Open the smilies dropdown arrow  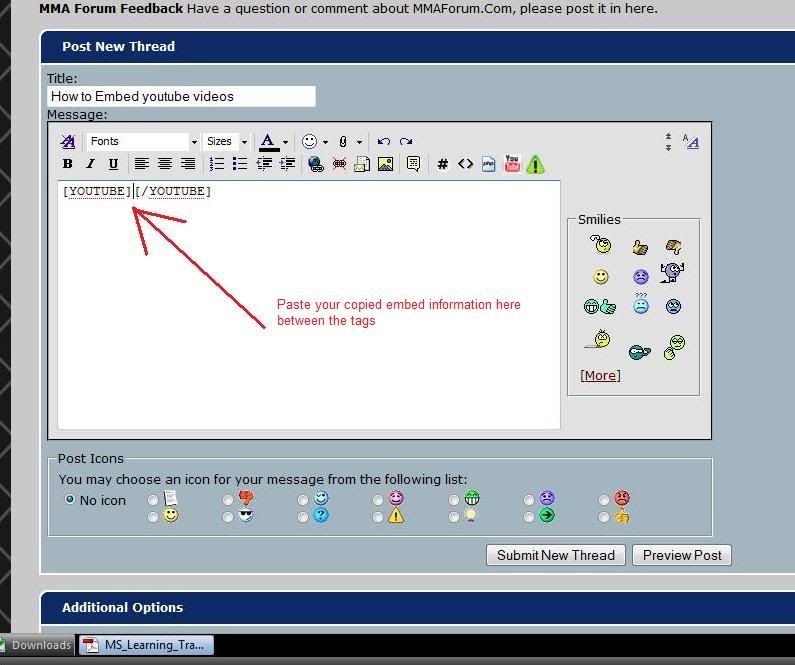tap(325, 142)
